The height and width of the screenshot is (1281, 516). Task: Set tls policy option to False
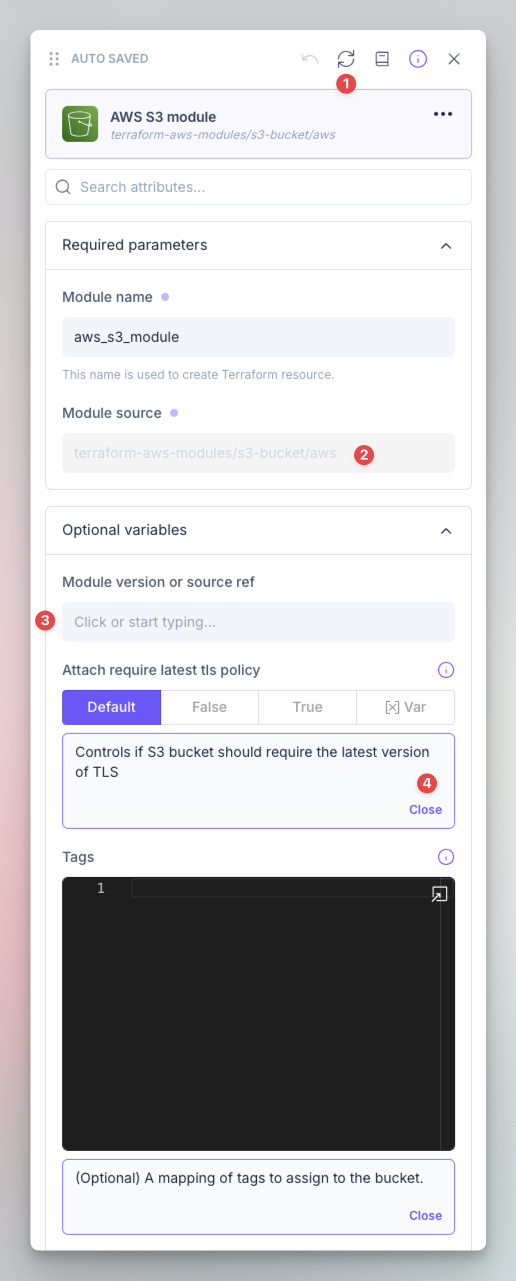click(209, 707)
